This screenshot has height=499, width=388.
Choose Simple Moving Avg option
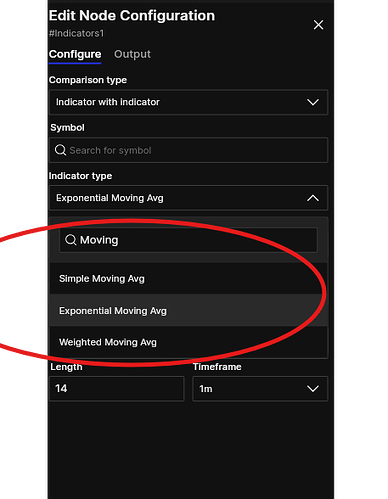click(189, 278)
